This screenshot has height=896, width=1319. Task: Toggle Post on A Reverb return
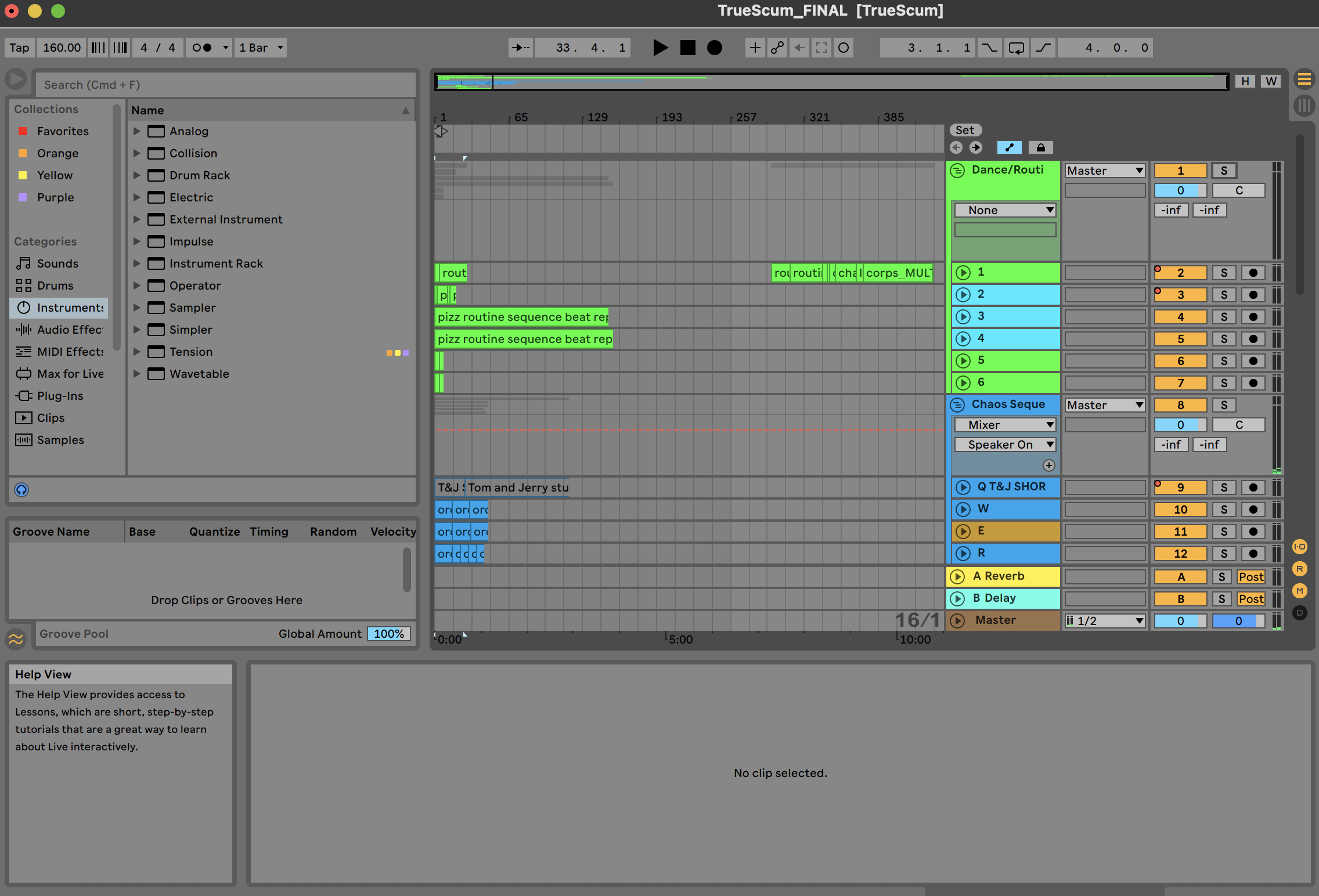1250,577
